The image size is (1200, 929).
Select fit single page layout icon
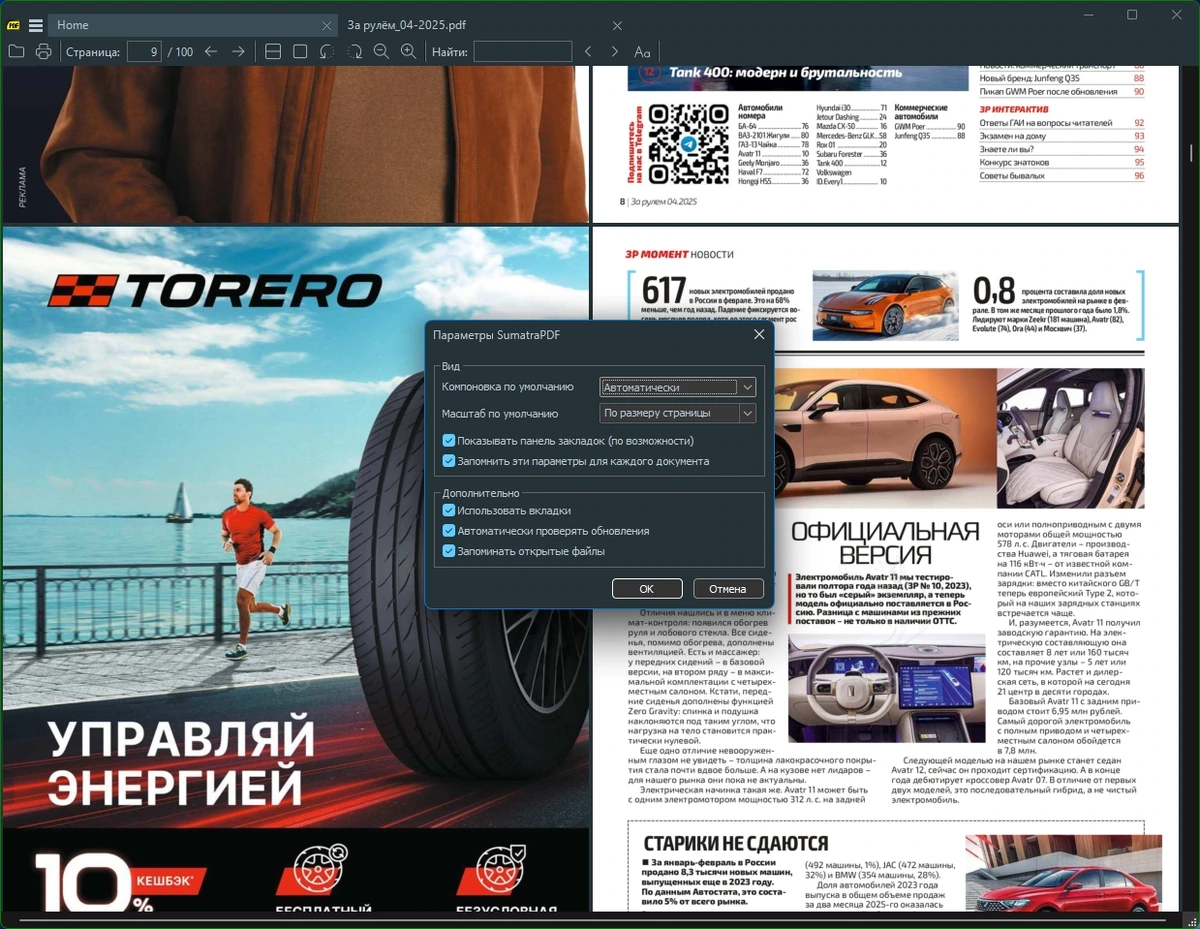[300, 51]
